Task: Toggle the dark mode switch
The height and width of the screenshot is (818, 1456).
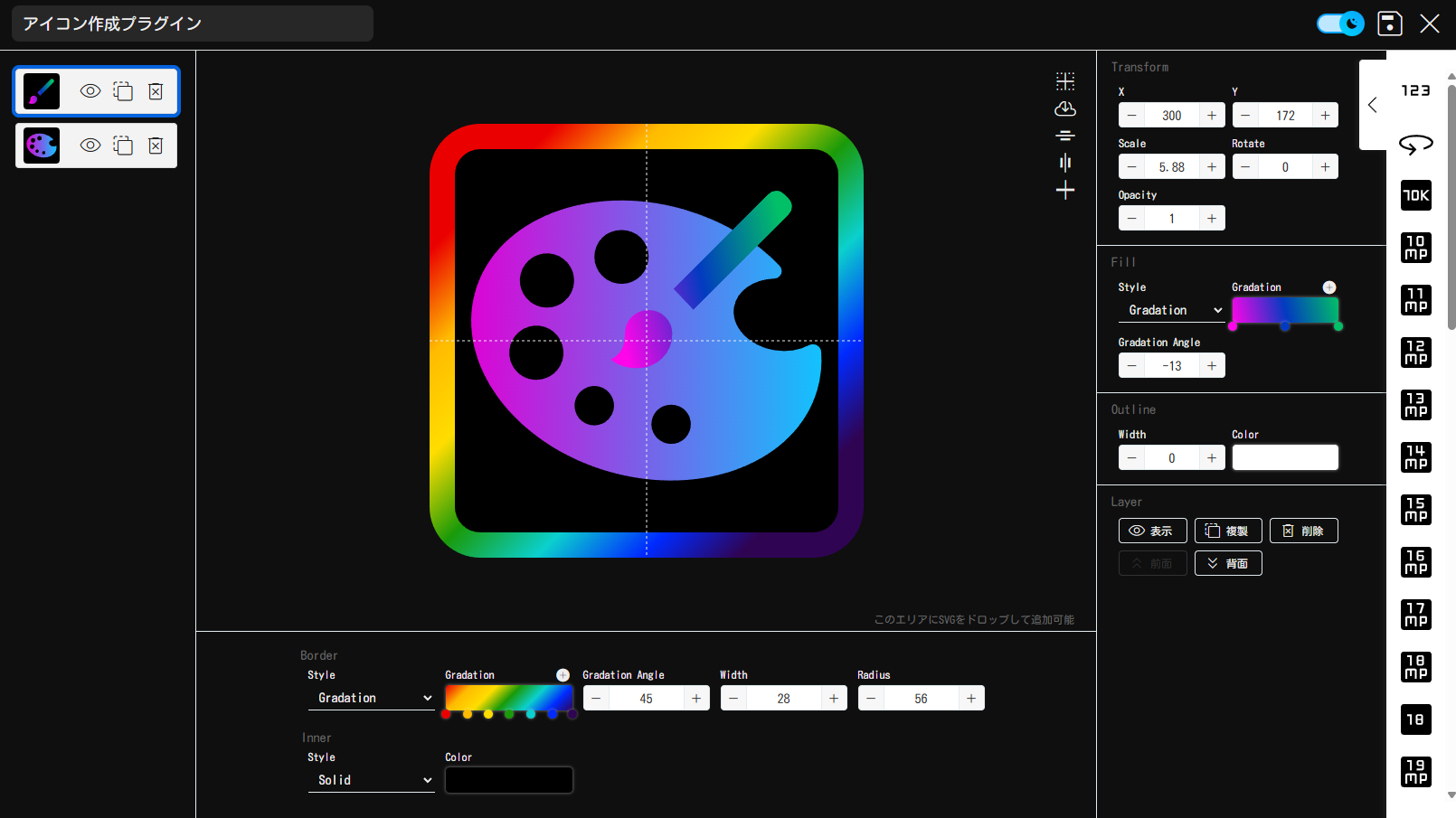Action: (x=1339, y=24)
